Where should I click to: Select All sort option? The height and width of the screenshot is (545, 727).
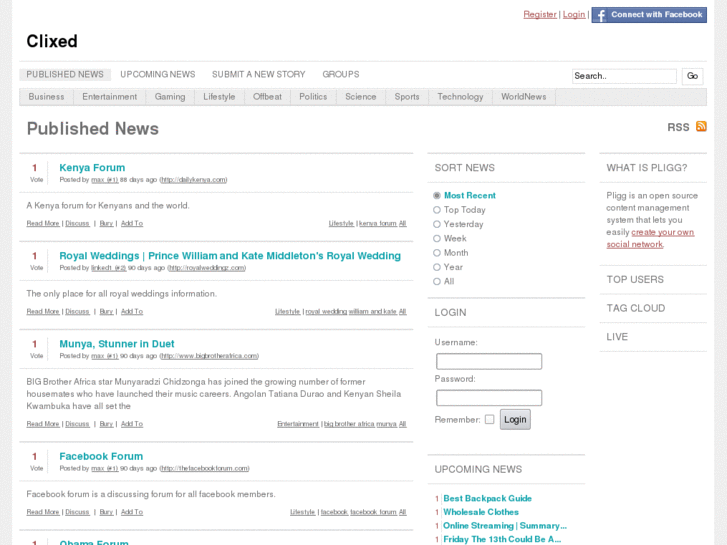pyautogui.click(x=437, y=282)
